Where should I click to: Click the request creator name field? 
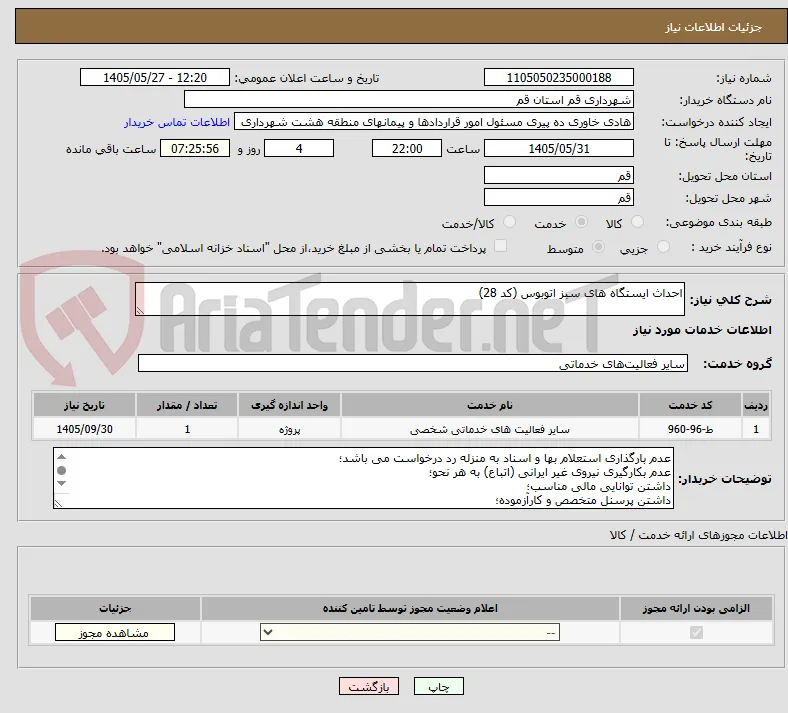[434, 122]
